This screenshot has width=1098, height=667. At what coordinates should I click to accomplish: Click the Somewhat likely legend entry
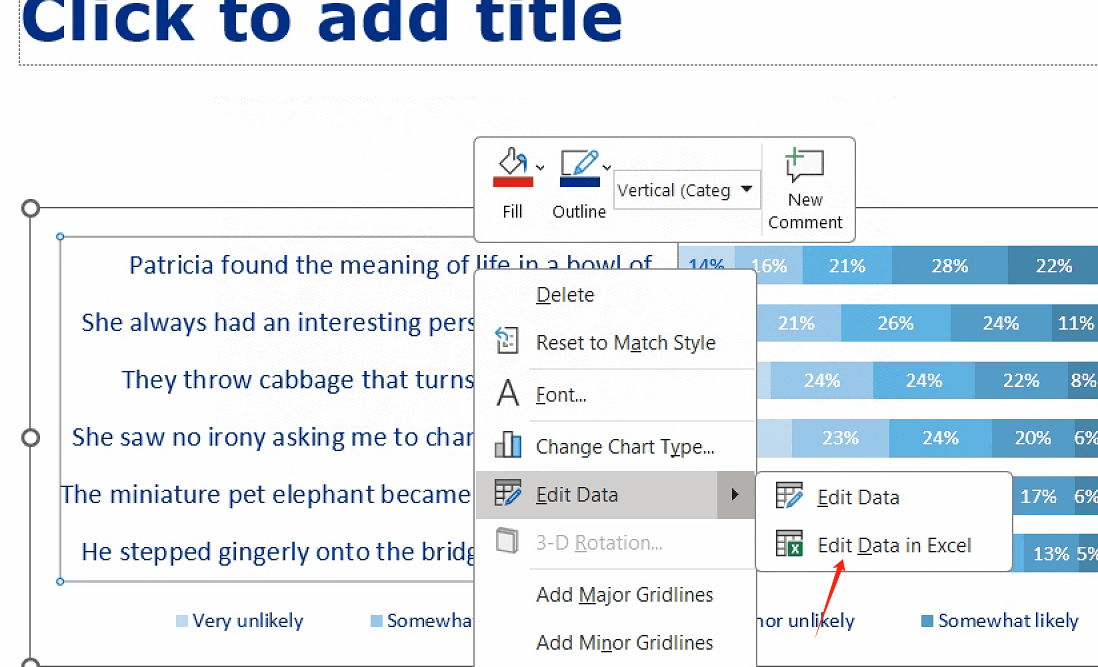point(1000,621)
